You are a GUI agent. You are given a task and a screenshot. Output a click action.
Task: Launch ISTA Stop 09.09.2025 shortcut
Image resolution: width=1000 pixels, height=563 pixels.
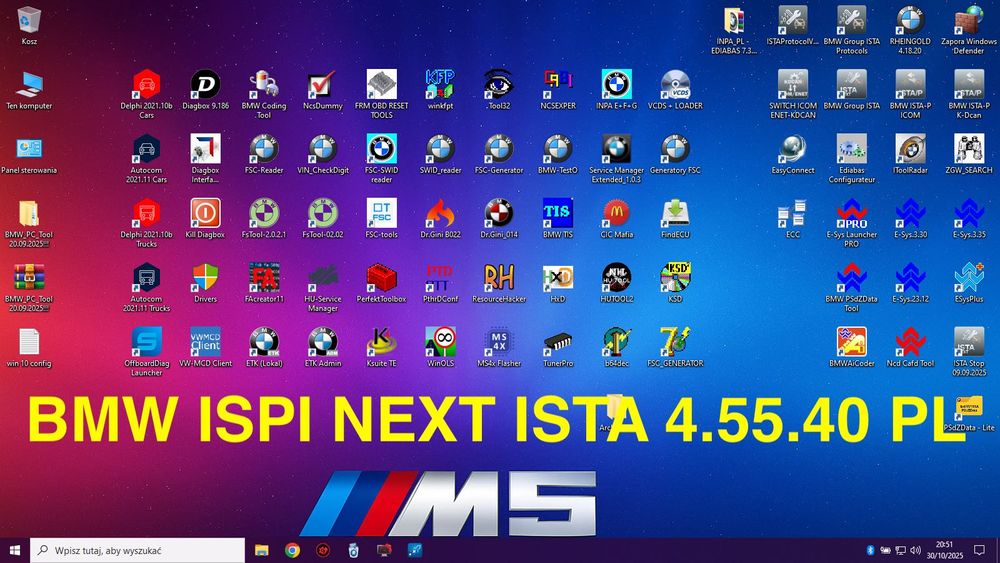(x=969, y=342)
